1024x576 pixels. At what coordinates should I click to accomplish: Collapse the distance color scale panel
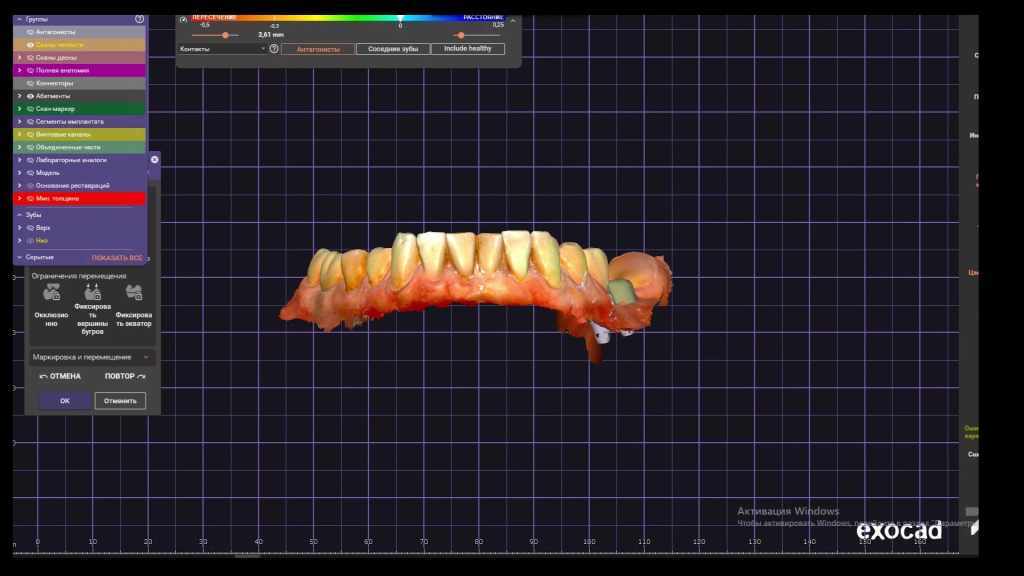tap(513, 20)
